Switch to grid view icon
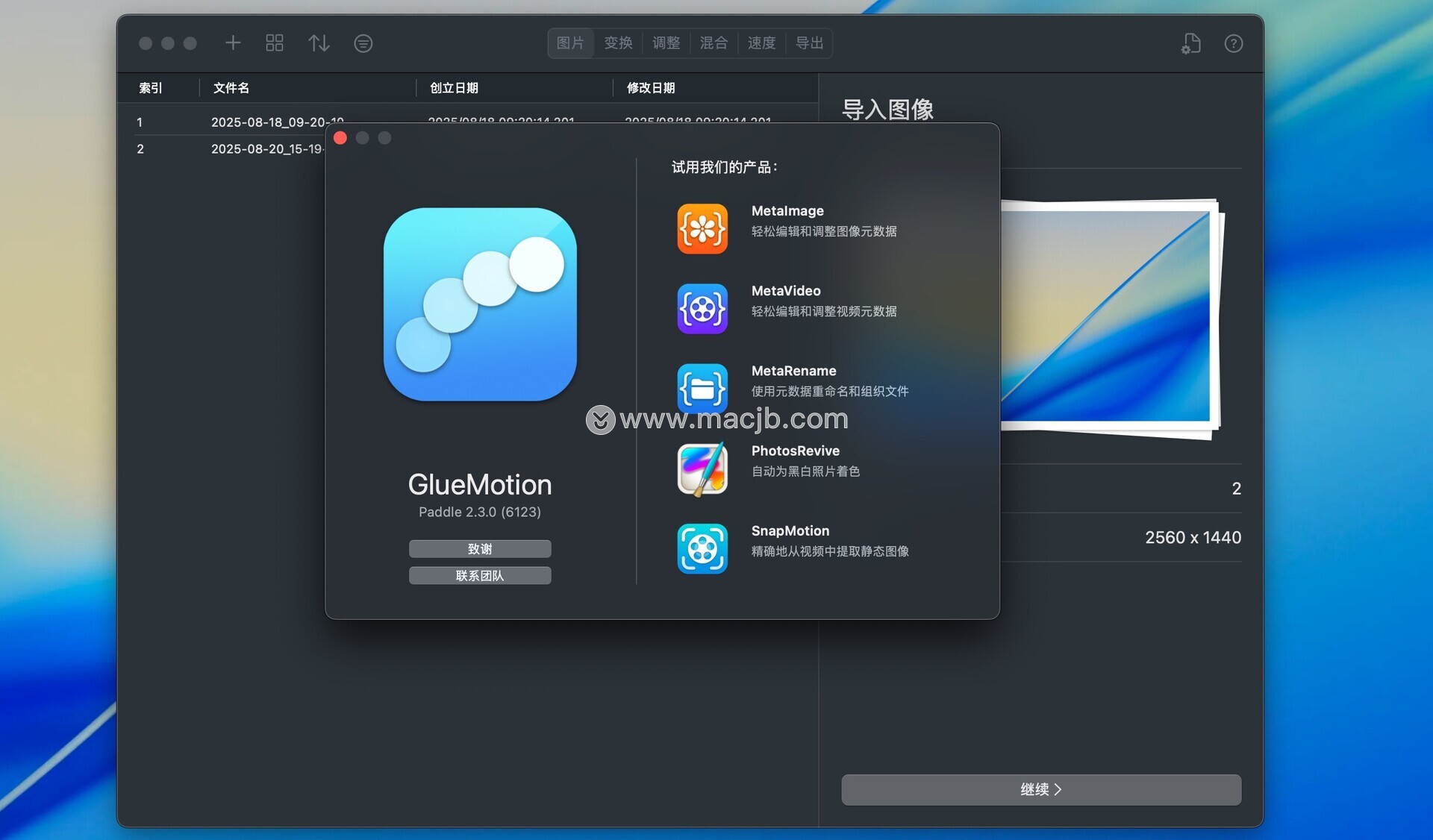Image resolution: width=1433 pixels, height=840 pixels. [x=275, y=43]
